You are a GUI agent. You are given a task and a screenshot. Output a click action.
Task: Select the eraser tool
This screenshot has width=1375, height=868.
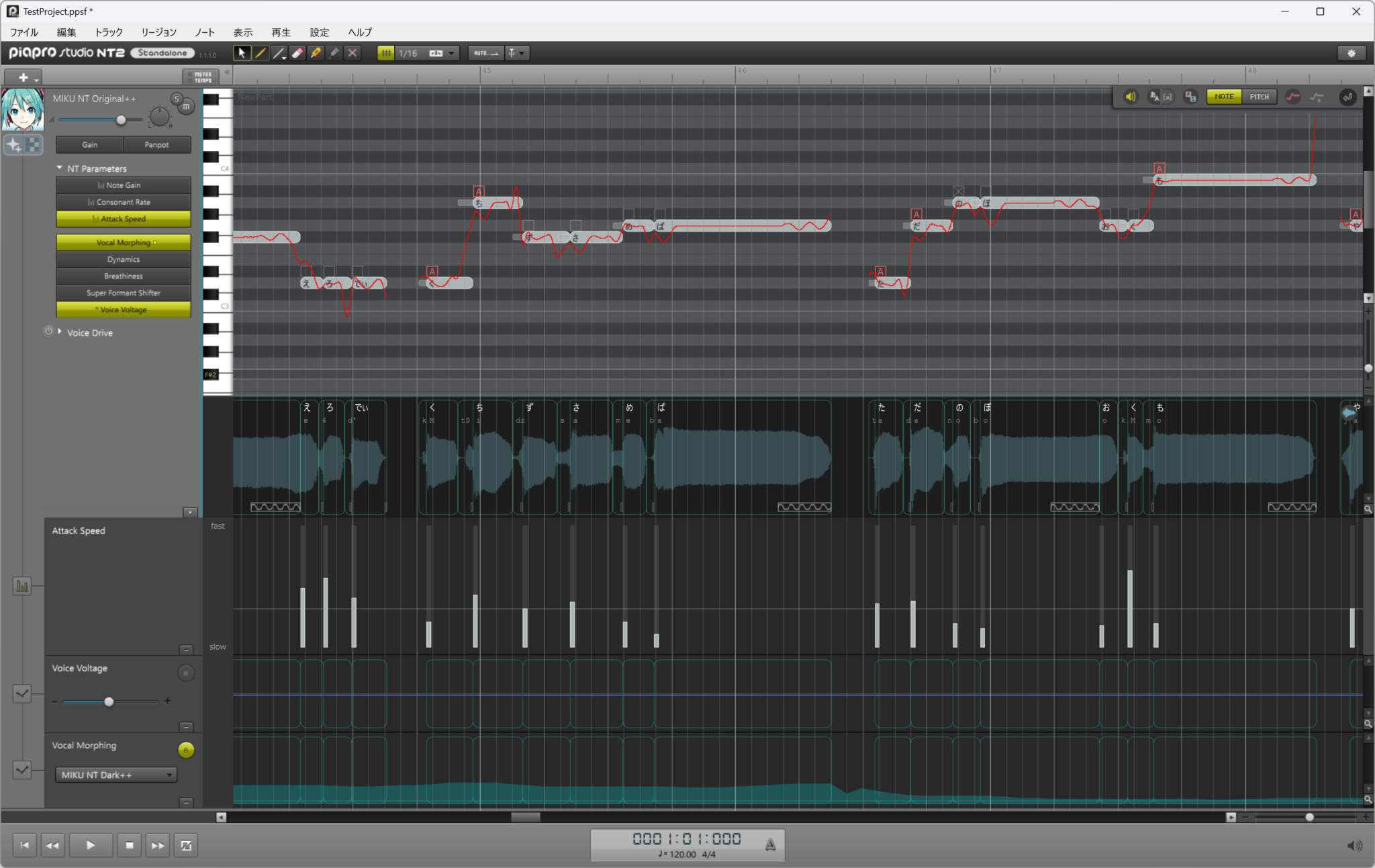point(297,53)
